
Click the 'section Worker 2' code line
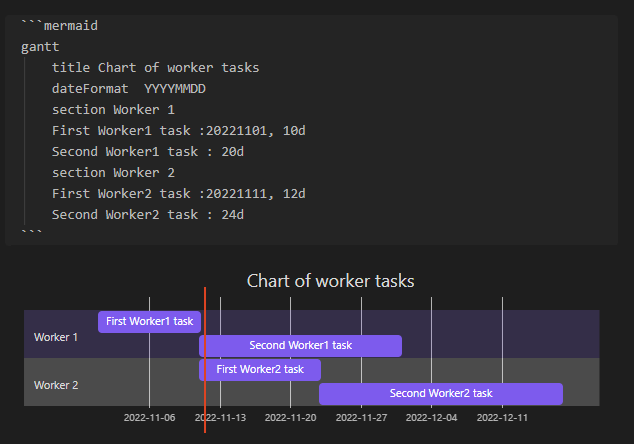113,173
